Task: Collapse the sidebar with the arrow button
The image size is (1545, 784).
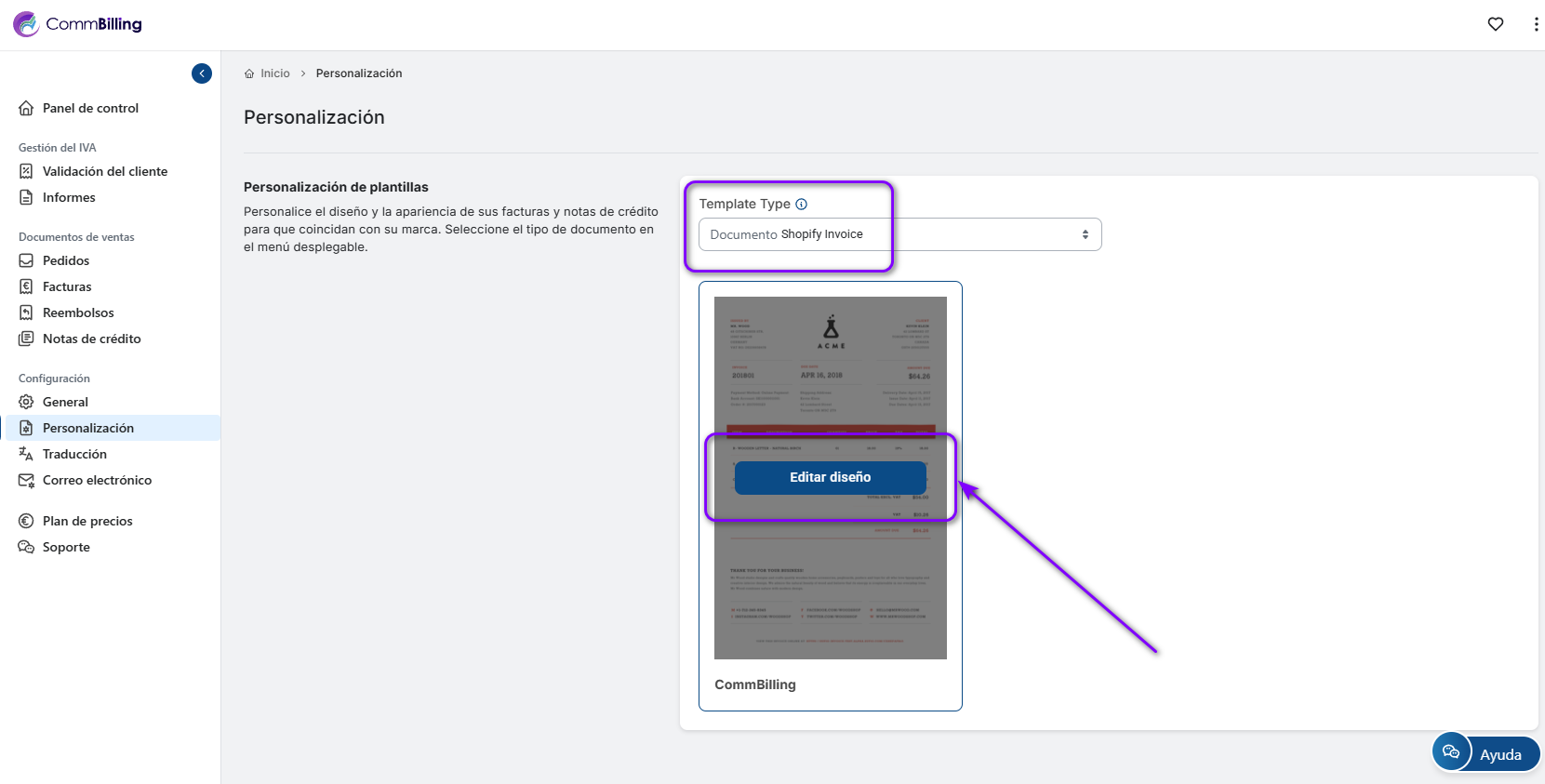Action: coord(202,73)
